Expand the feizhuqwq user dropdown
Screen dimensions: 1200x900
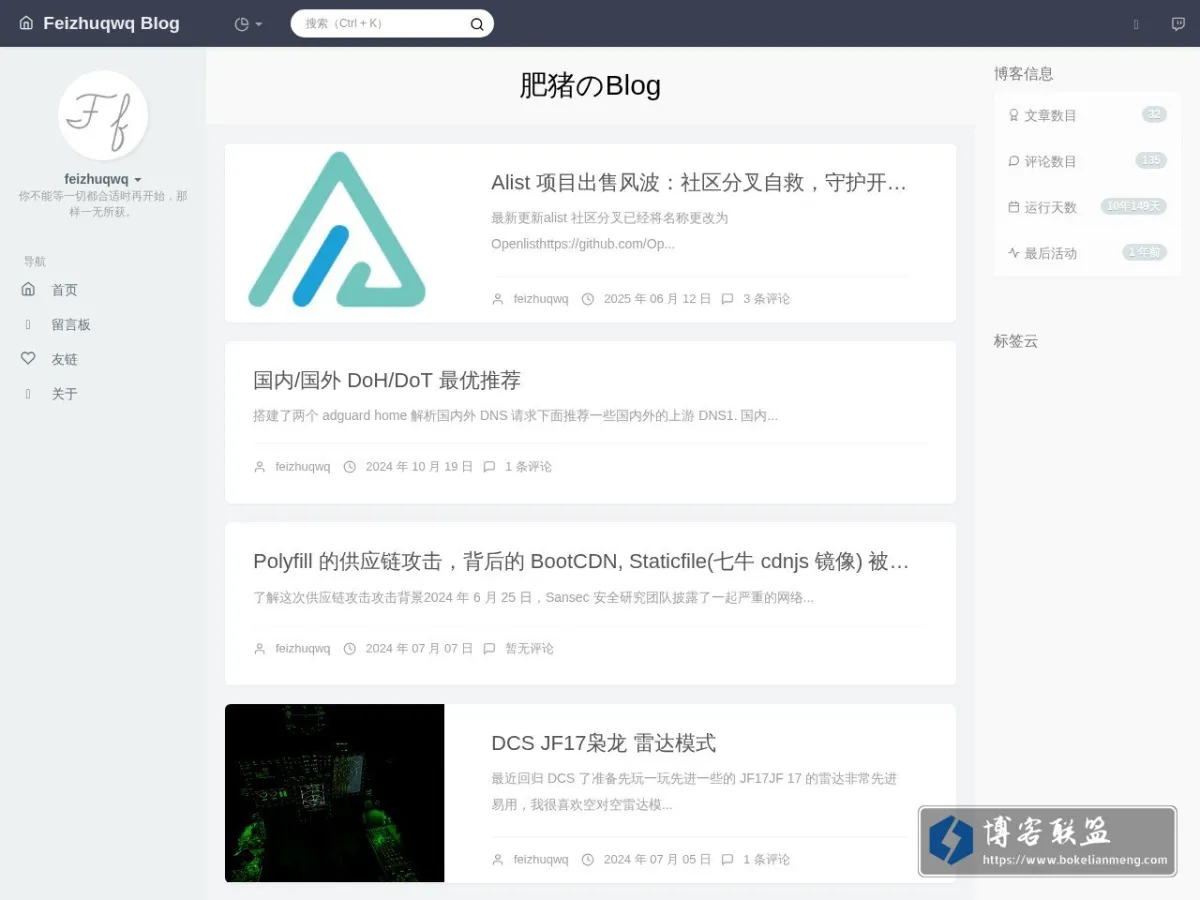103,180
